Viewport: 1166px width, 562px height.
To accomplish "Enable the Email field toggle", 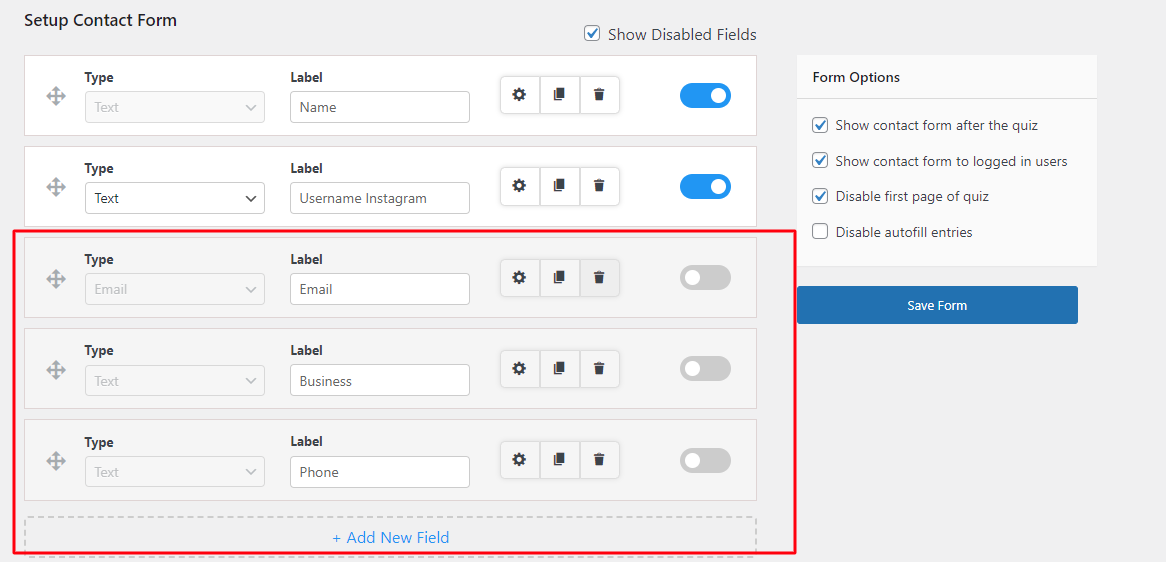I will pos(705,278).
